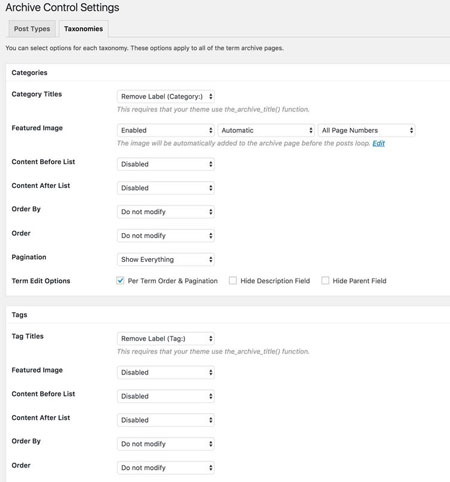
Task: Open Tags Featured Image dropdown
Action: tap(166, 372)
